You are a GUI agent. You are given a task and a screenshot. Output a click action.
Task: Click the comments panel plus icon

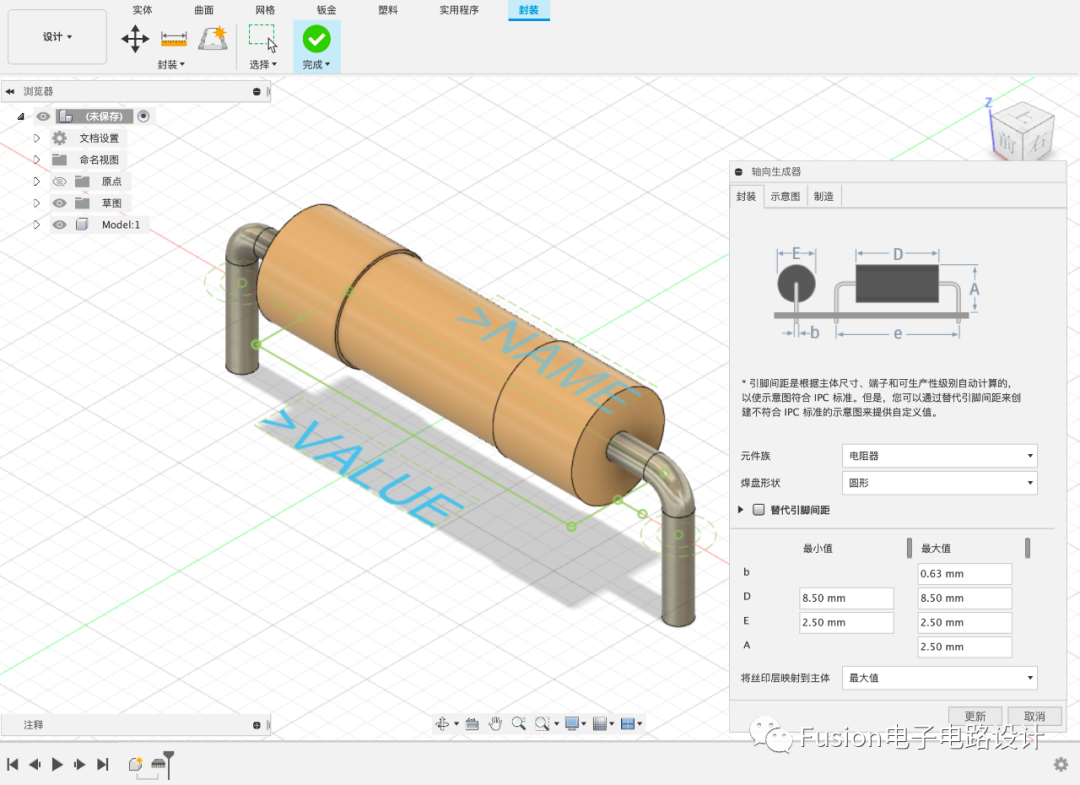pyautogui.click(x=257, y=725)
